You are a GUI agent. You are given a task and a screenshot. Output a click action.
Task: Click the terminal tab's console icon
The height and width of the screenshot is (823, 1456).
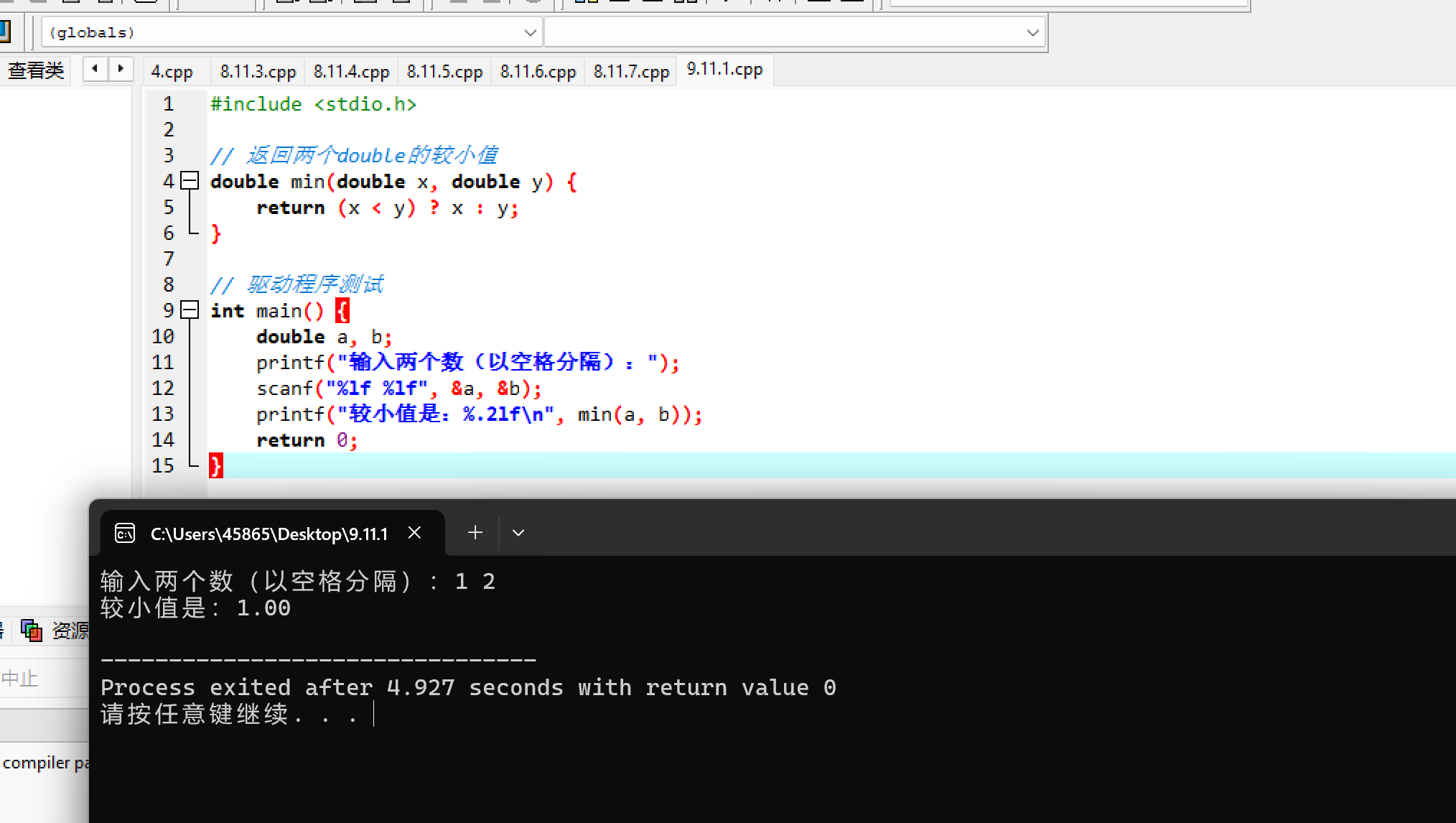click(x=125, y=534)
